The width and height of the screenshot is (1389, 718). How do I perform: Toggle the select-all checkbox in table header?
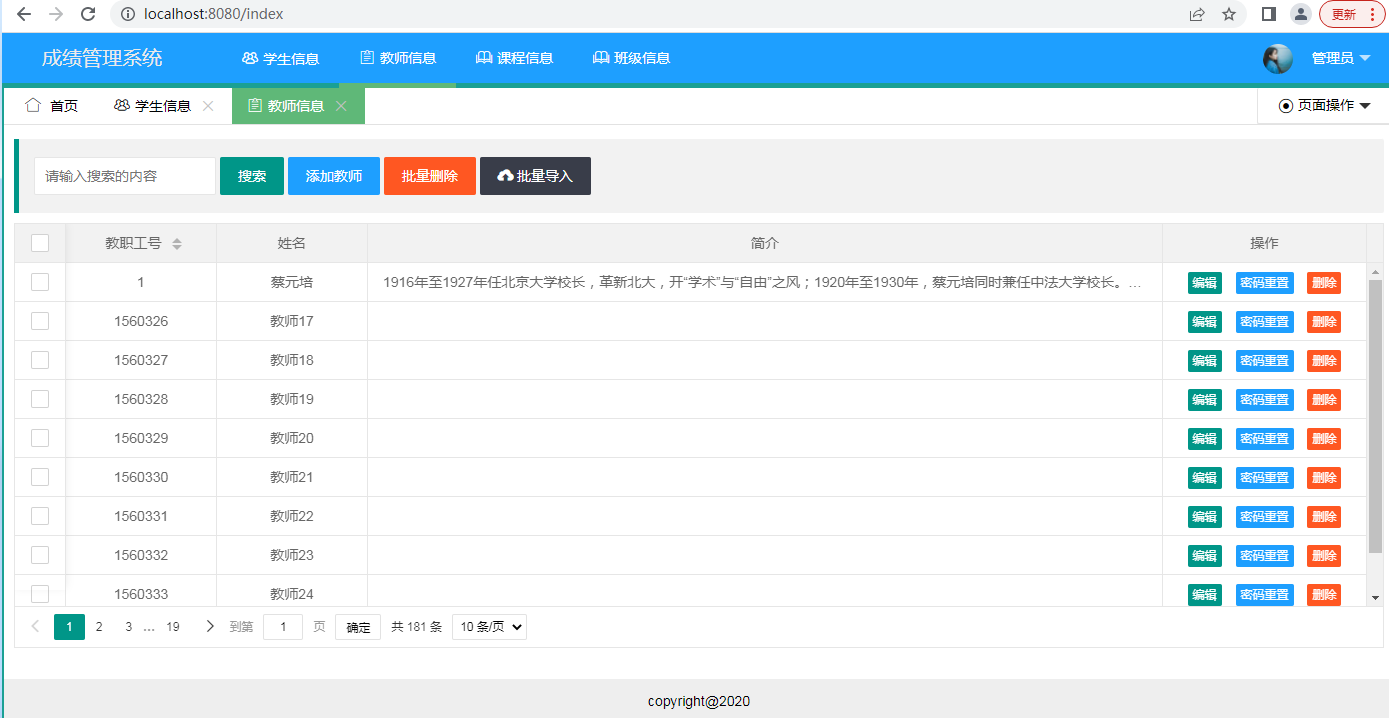(40, 243)
